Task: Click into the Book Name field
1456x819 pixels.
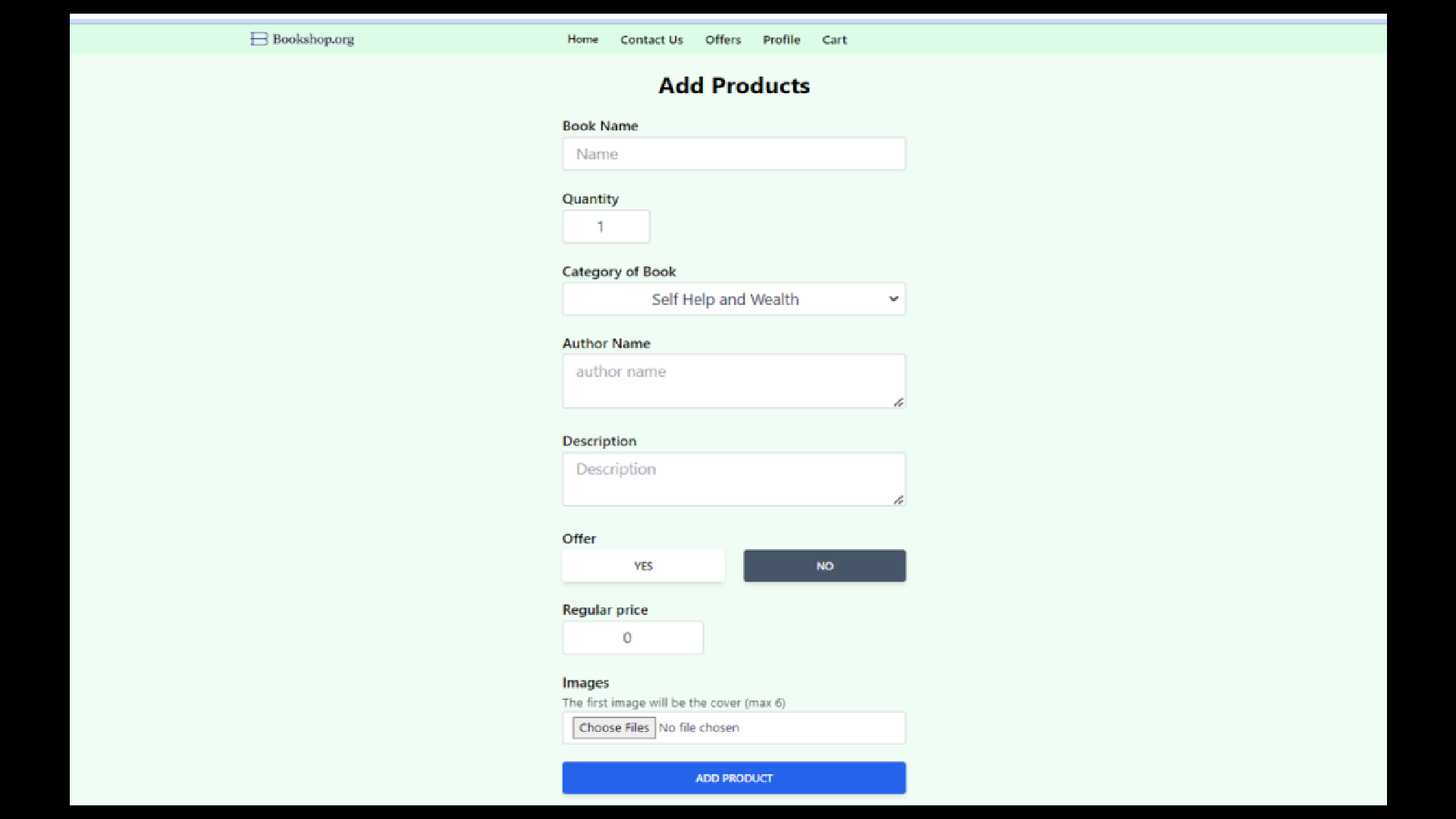Action: (733, 154)
